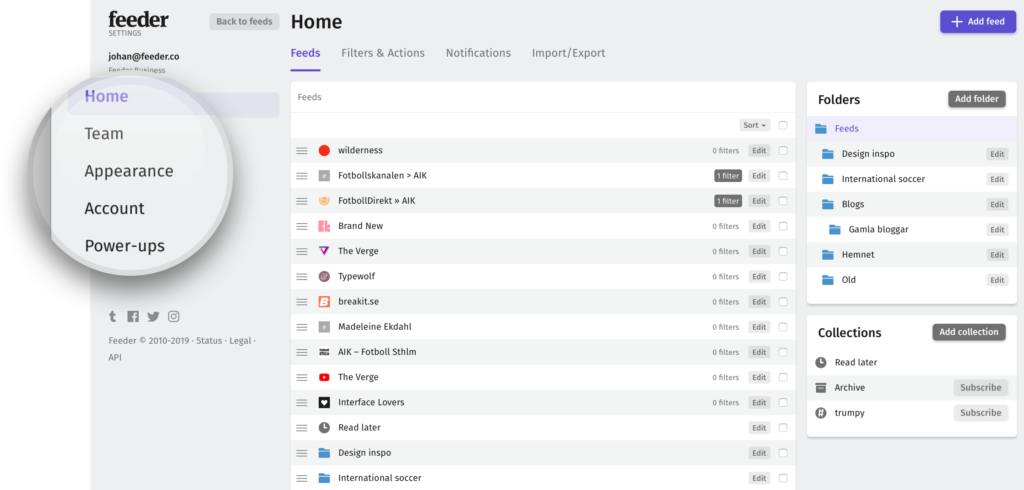Click the drag handle of wilderness row
The width and height of the screenshot is (1024, 490).
pos(302,150)
